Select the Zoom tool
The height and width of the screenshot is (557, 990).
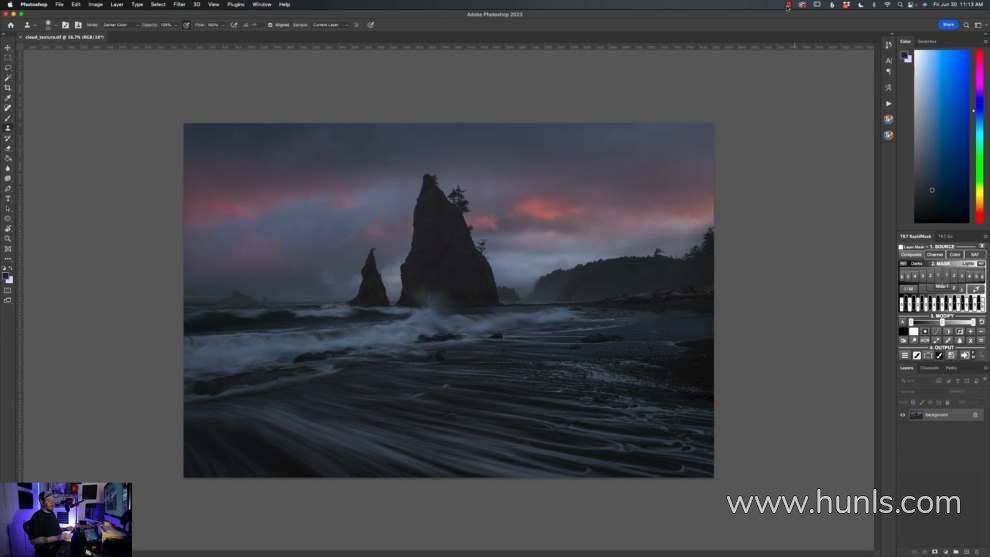point(8,238)
